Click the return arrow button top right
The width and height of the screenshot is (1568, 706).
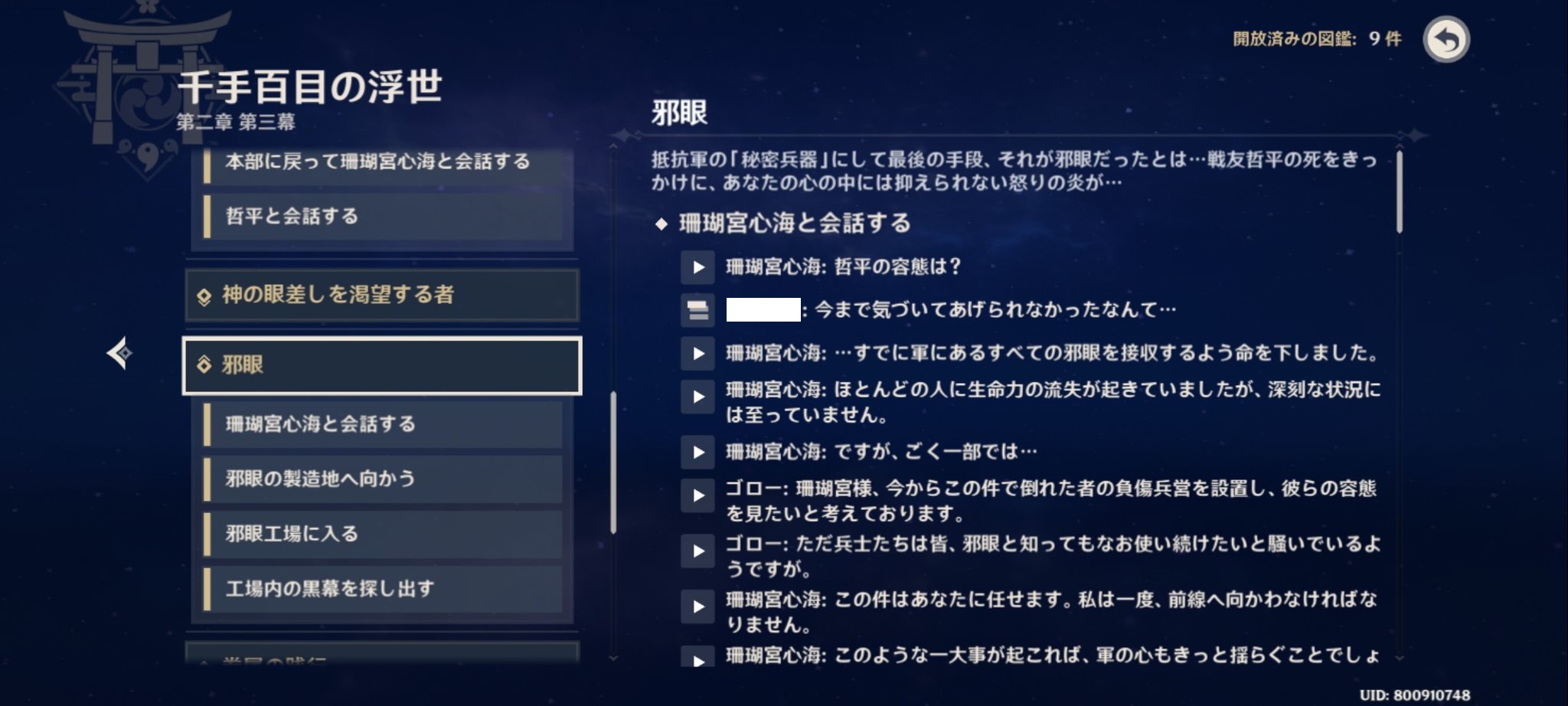[x=1445, y=40]
